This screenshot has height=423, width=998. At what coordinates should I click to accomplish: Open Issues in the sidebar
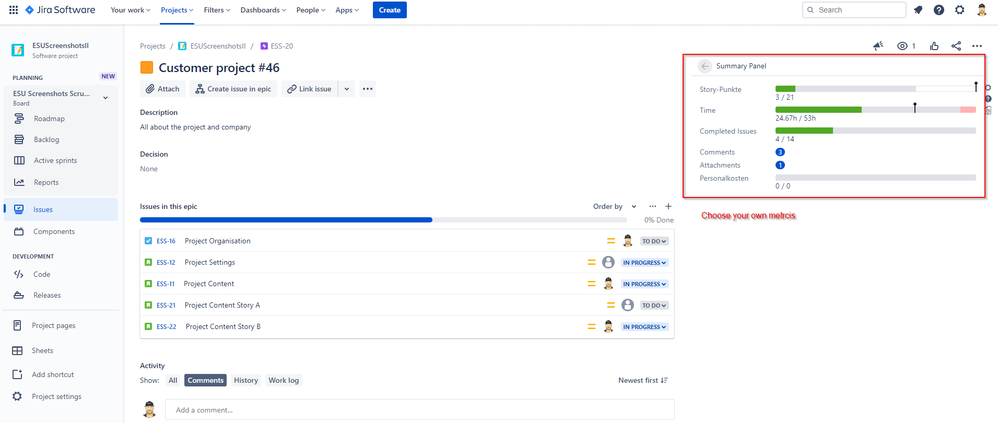(60, 209)
